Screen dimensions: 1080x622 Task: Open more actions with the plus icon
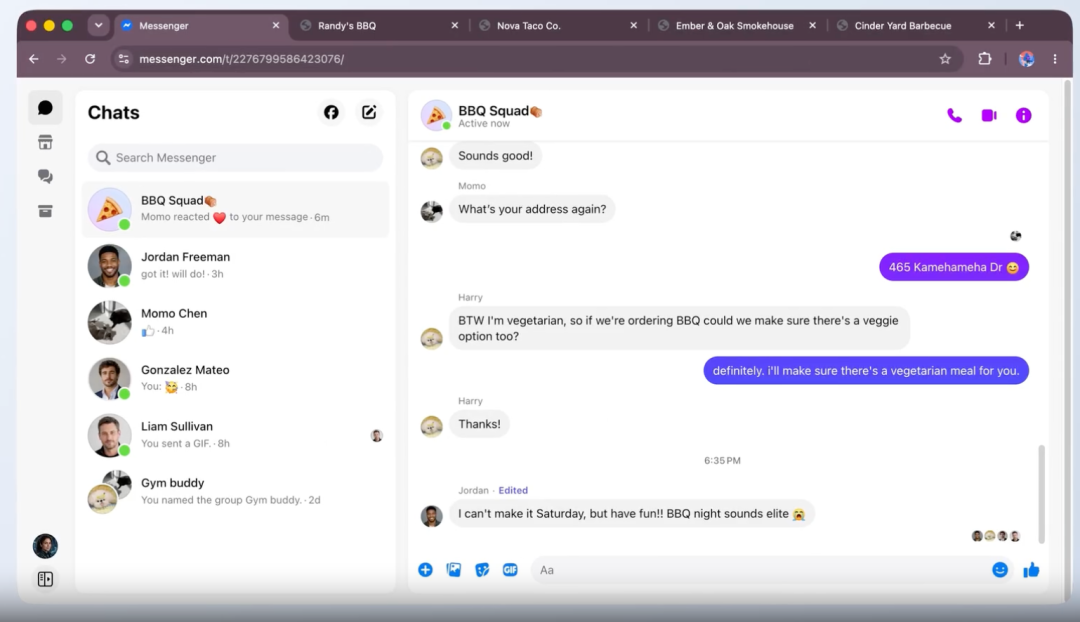pyautogui.click(x=426, y=570)
